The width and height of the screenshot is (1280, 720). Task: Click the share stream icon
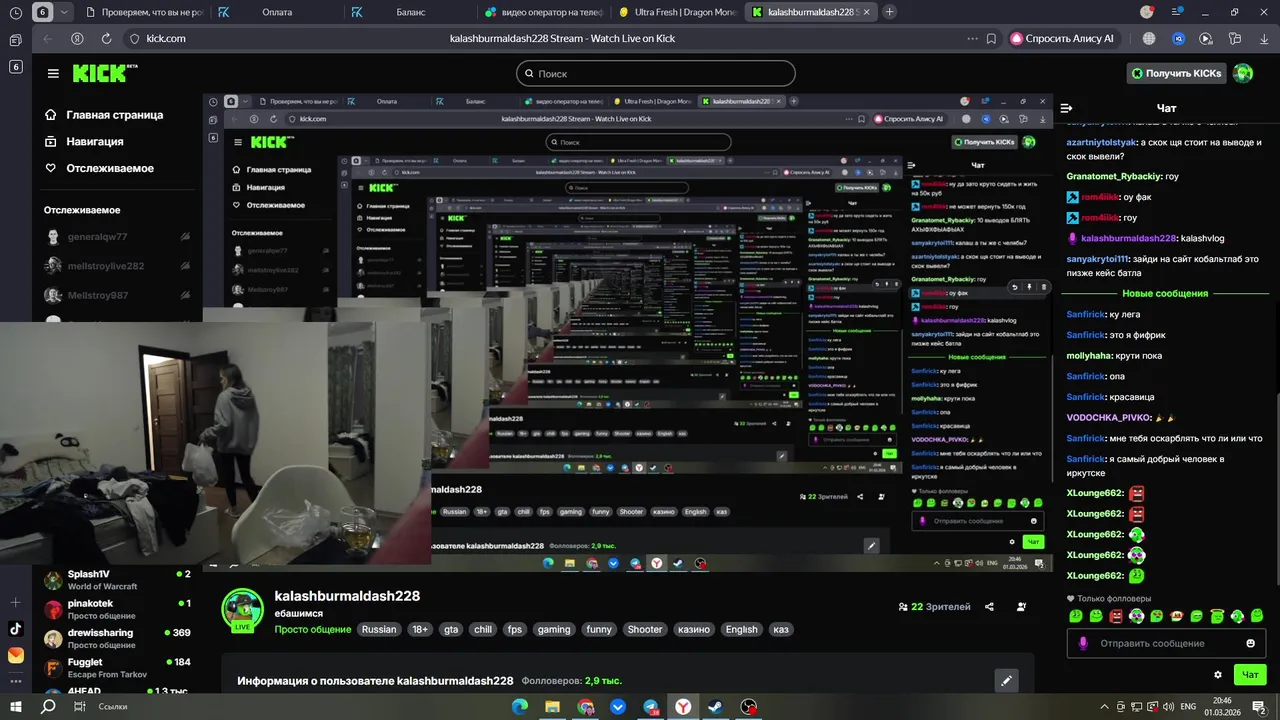(x=989, y=607)
